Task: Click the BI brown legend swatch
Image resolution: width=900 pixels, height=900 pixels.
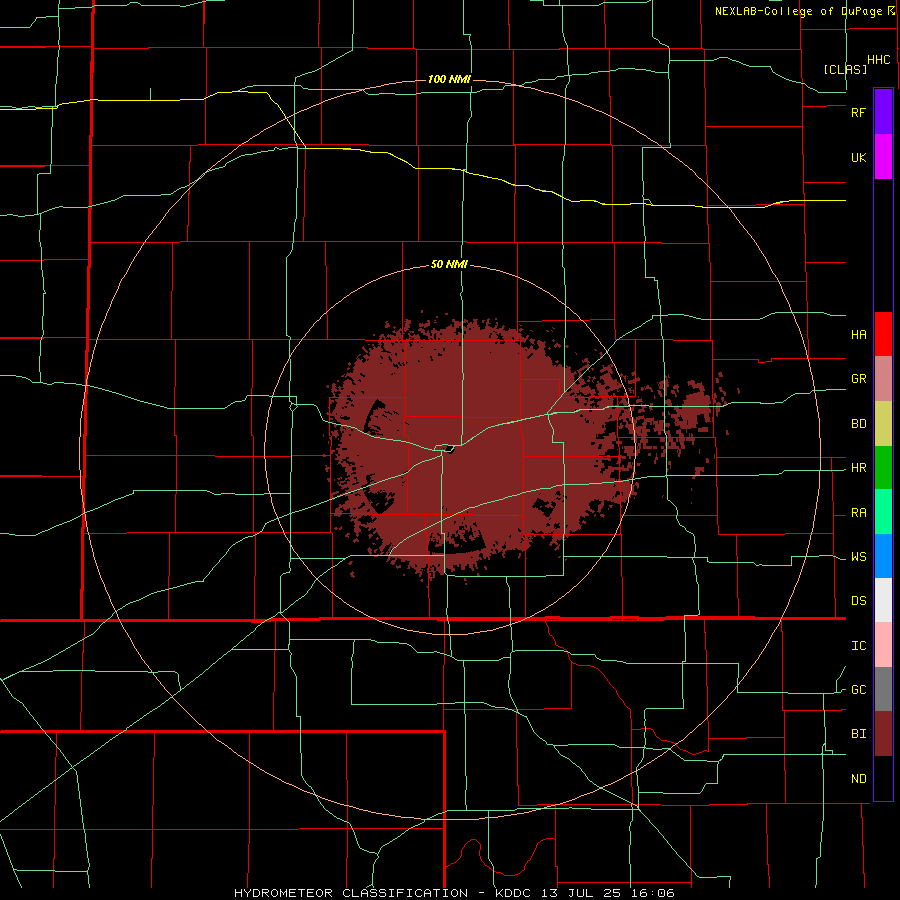Action: pyautogui.click(x=883, y=734)
